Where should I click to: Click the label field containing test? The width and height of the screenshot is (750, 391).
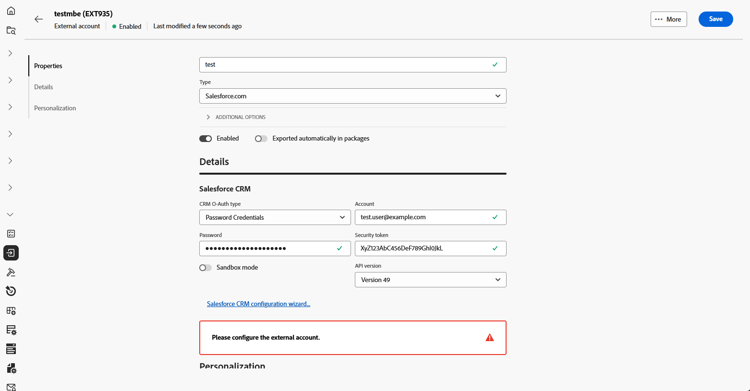pos(353,65)
